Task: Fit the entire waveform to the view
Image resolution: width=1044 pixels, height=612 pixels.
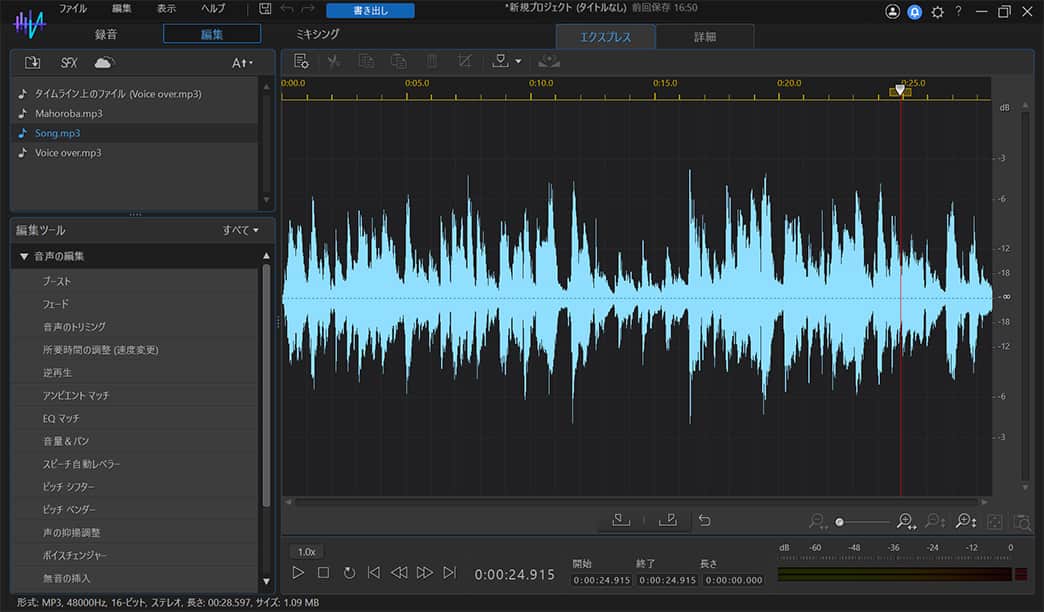Action: point(995,521)
